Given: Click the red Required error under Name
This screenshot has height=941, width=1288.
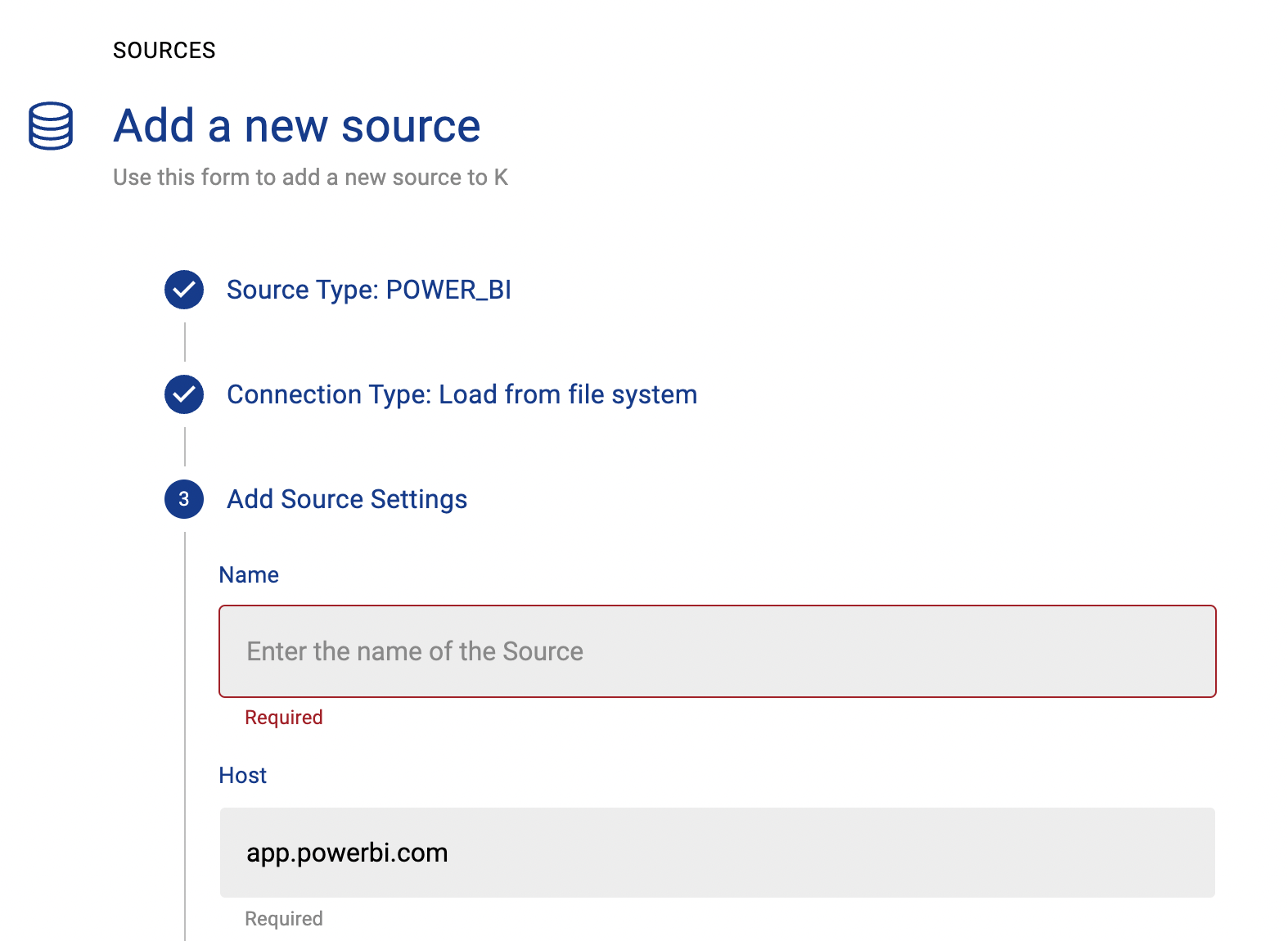Looking at the screenshot, I should [x=283, y=718].
